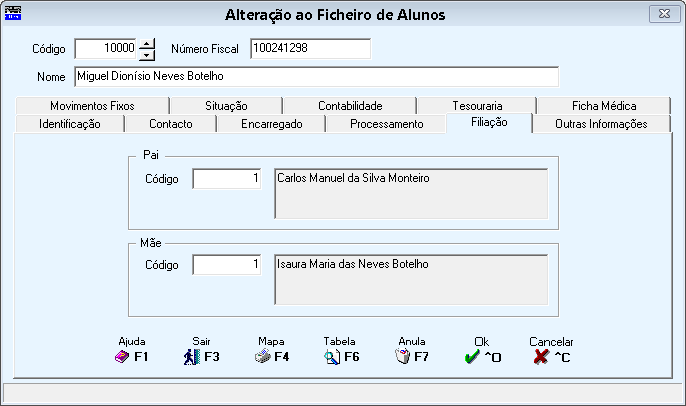The width and height of the screenshot is (686, 406).
Task: Open the Contacto tab
Action: point(170,124)
